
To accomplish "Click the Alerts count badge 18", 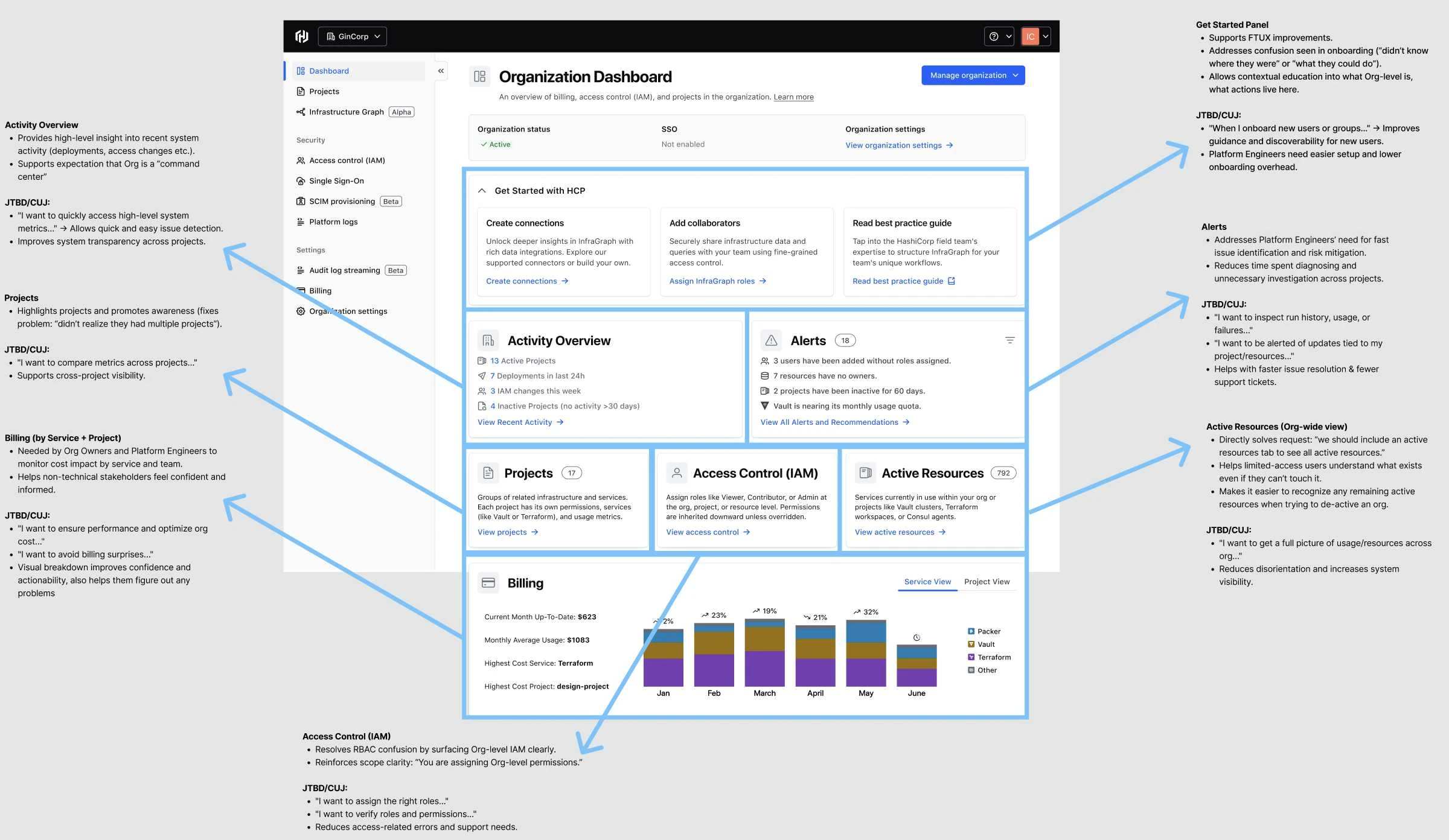I will tap(845, 340).
